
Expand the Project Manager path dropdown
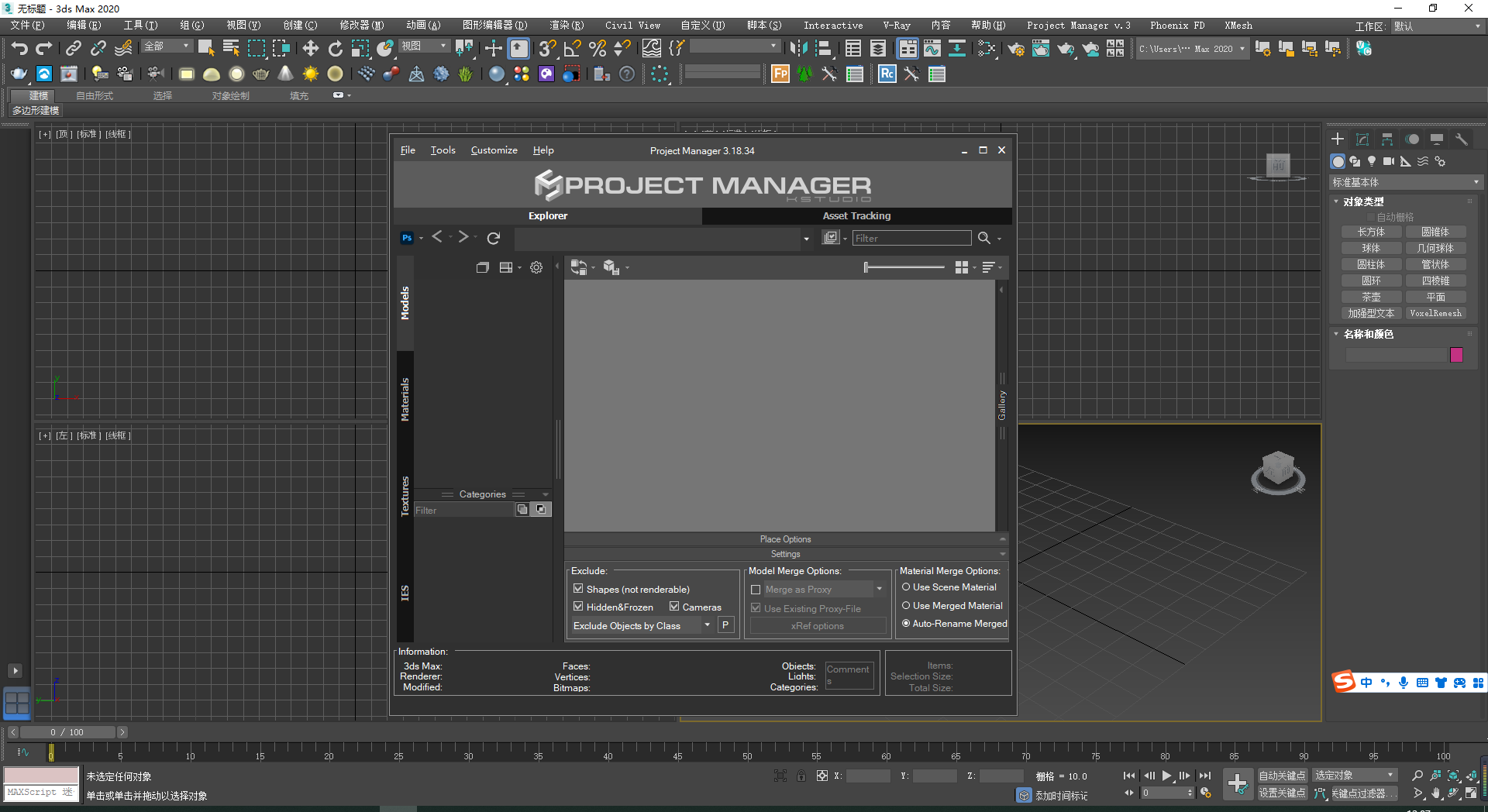click(806, 239)
